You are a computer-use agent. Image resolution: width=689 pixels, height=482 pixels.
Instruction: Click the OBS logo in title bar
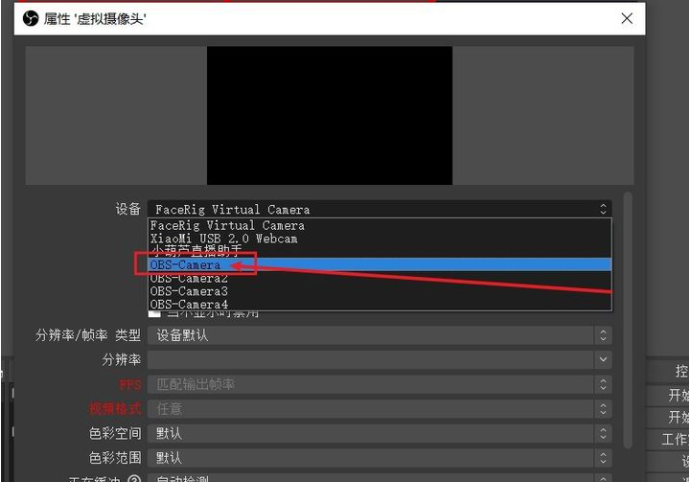pos(29,19)
